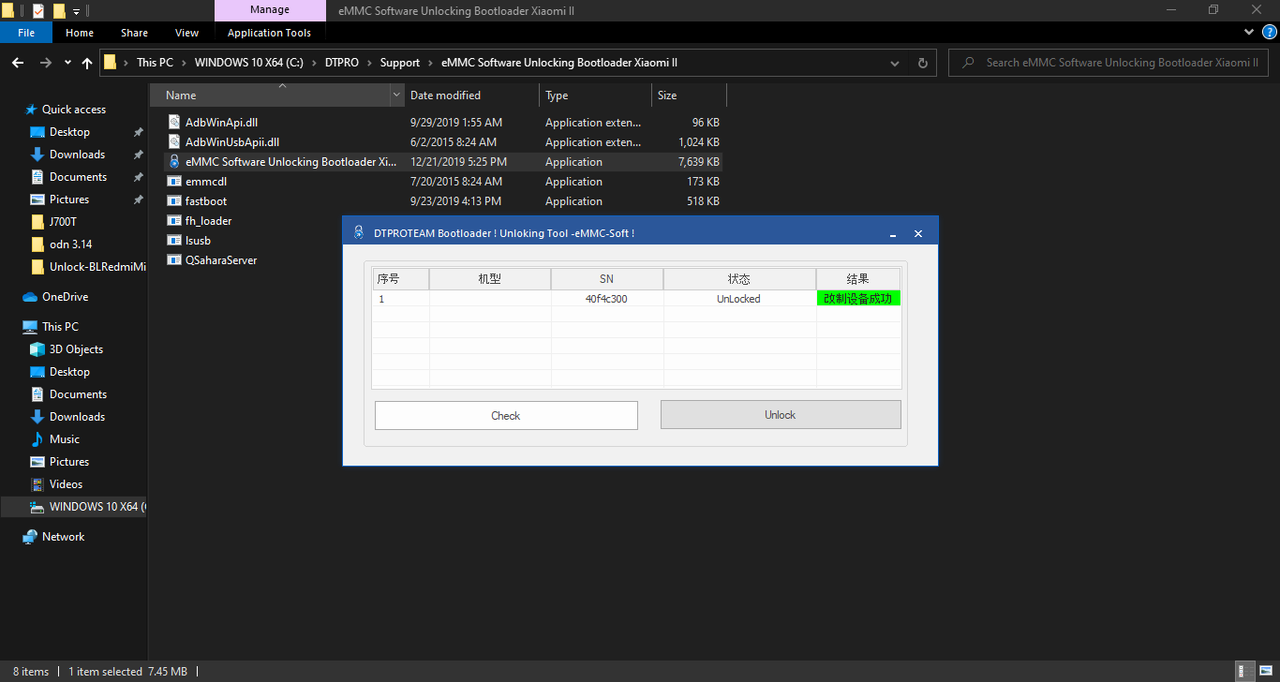Select the AdbWinApi.dll file
This screenshot has width=1280, height=682.
(221, 122)
